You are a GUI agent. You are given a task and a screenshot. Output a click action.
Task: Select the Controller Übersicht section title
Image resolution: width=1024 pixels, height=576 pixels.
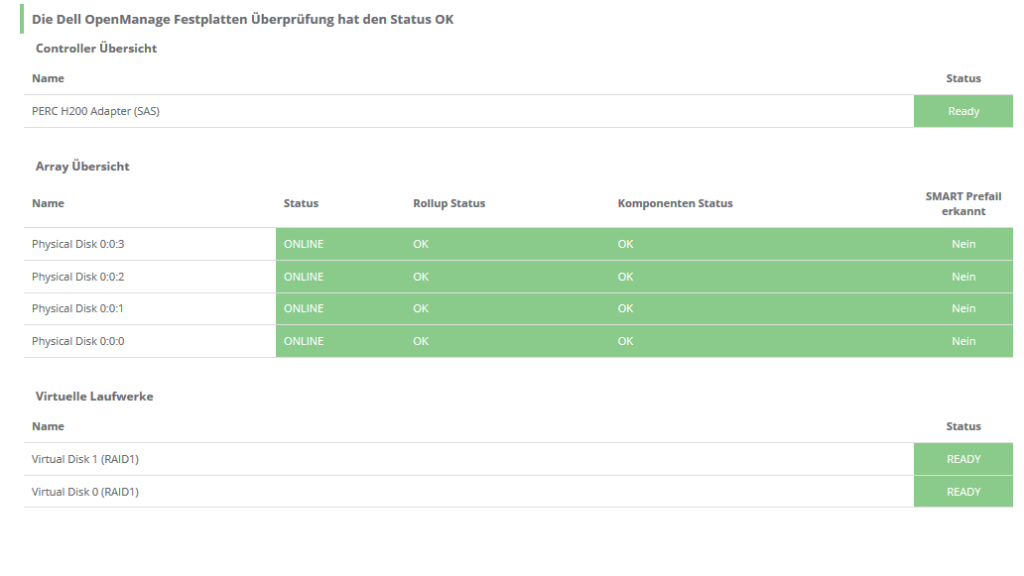pyautogui.click(x=96, y=48)
